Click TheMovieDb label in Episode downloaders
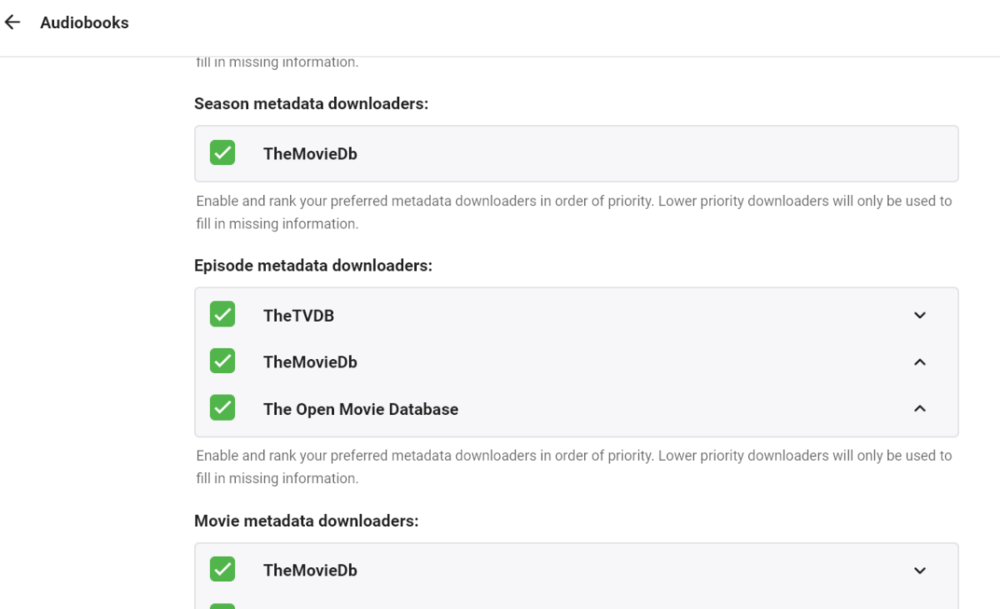 coord(310,362)
